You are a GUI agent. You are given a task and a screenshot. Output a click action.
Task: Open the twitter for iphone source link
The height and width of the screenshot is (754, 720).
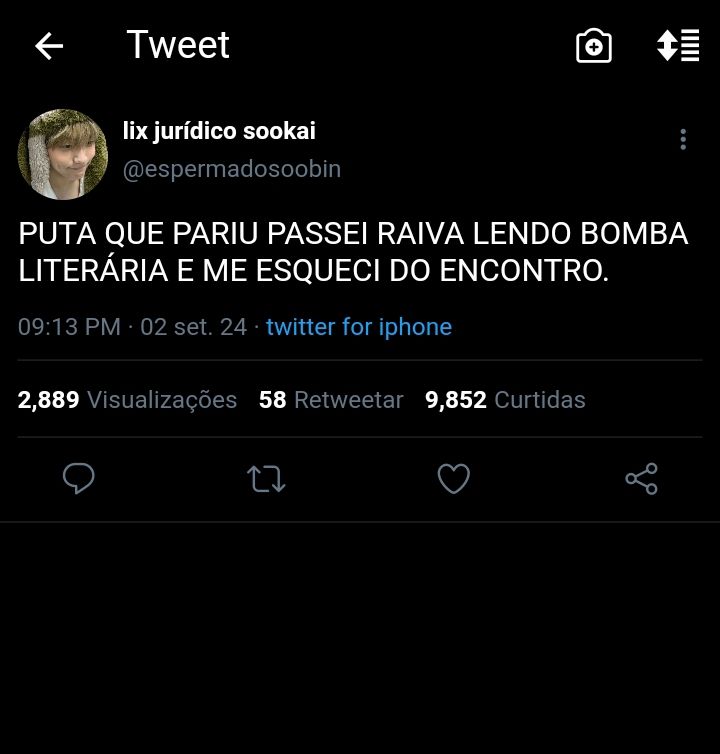point(359,327)
